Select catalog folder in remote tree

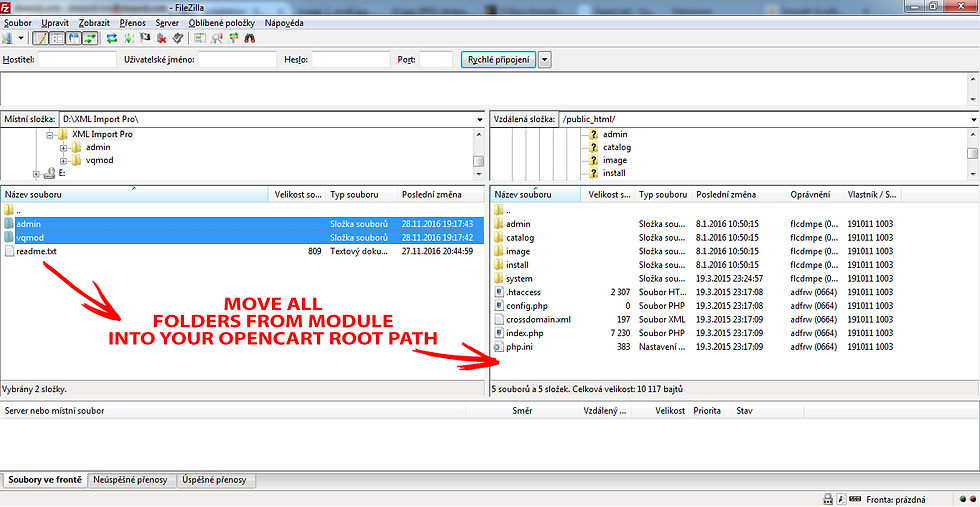pos(617,148)
